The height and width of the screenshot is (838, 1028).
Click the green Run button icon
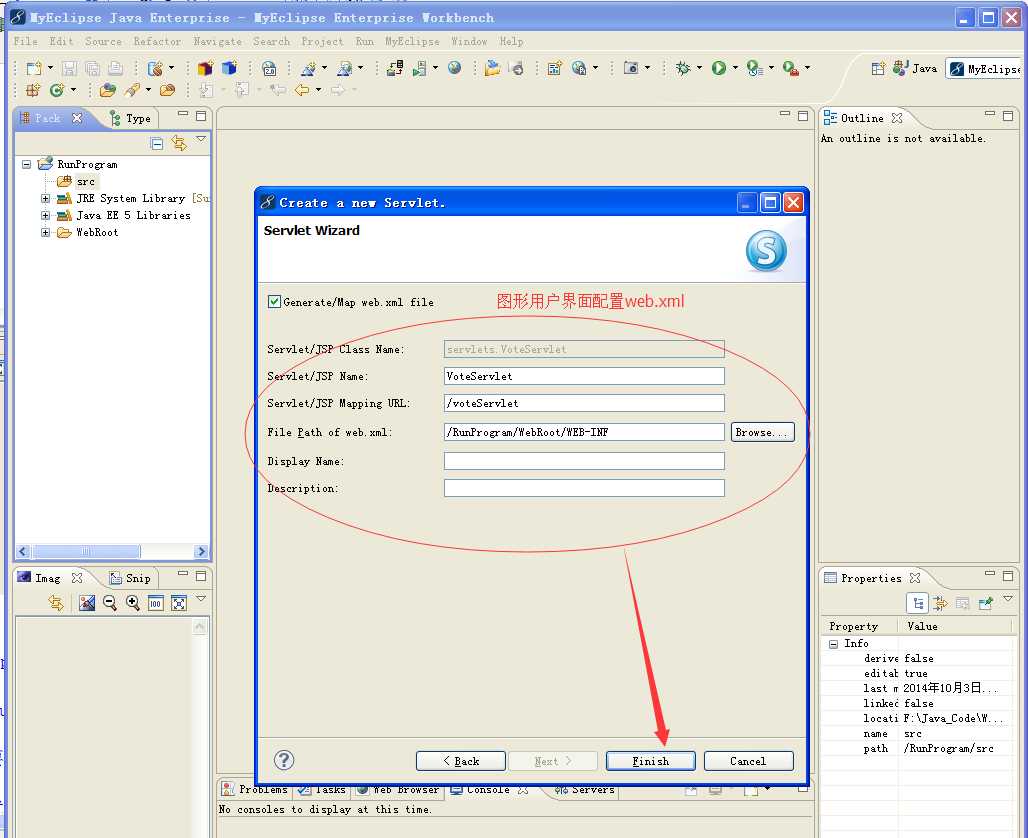[x=719, y=68]
